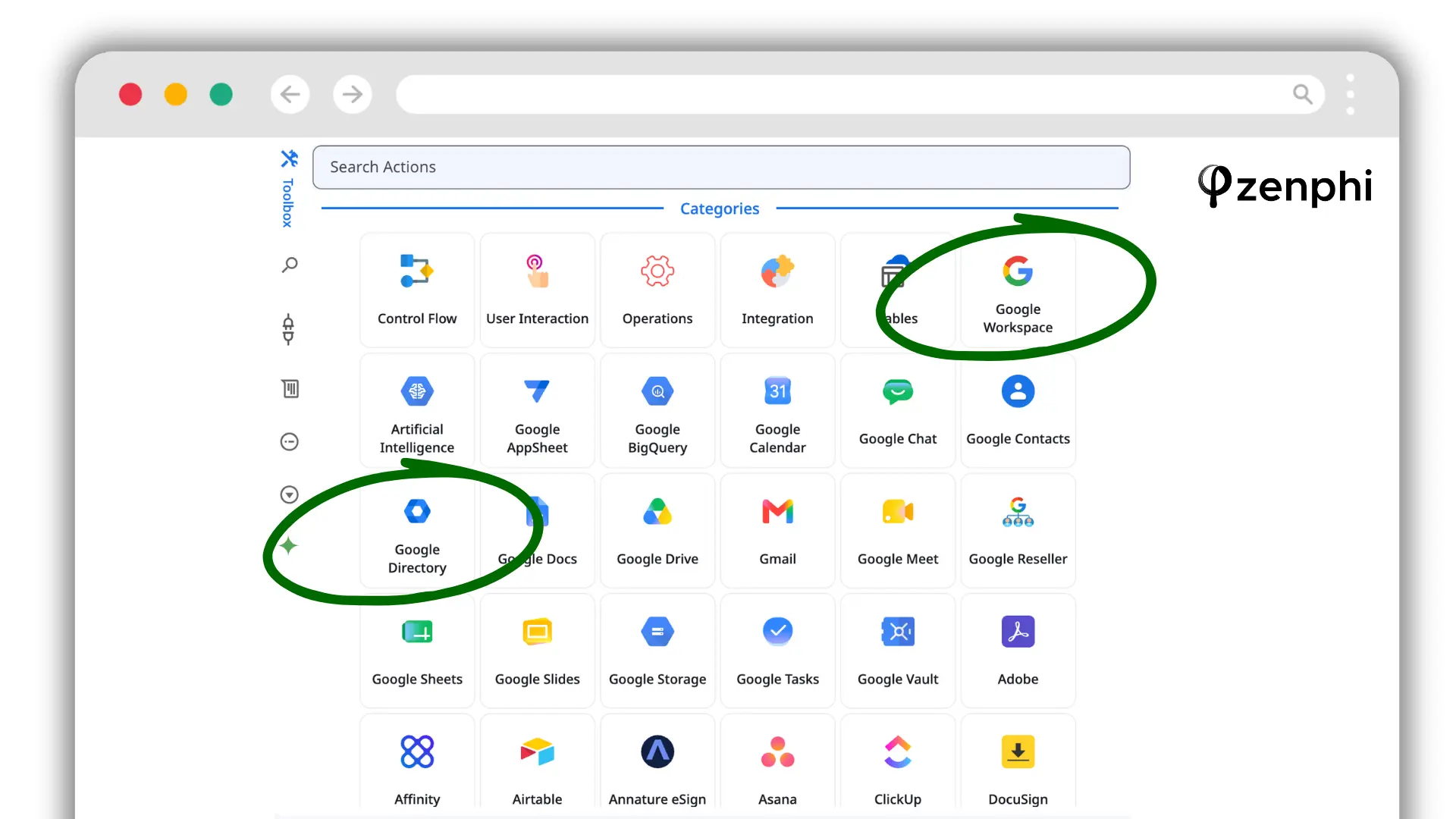1456x819 pixels.
Task: Open the Google Chat category
Action: click(x=898, y=410)
